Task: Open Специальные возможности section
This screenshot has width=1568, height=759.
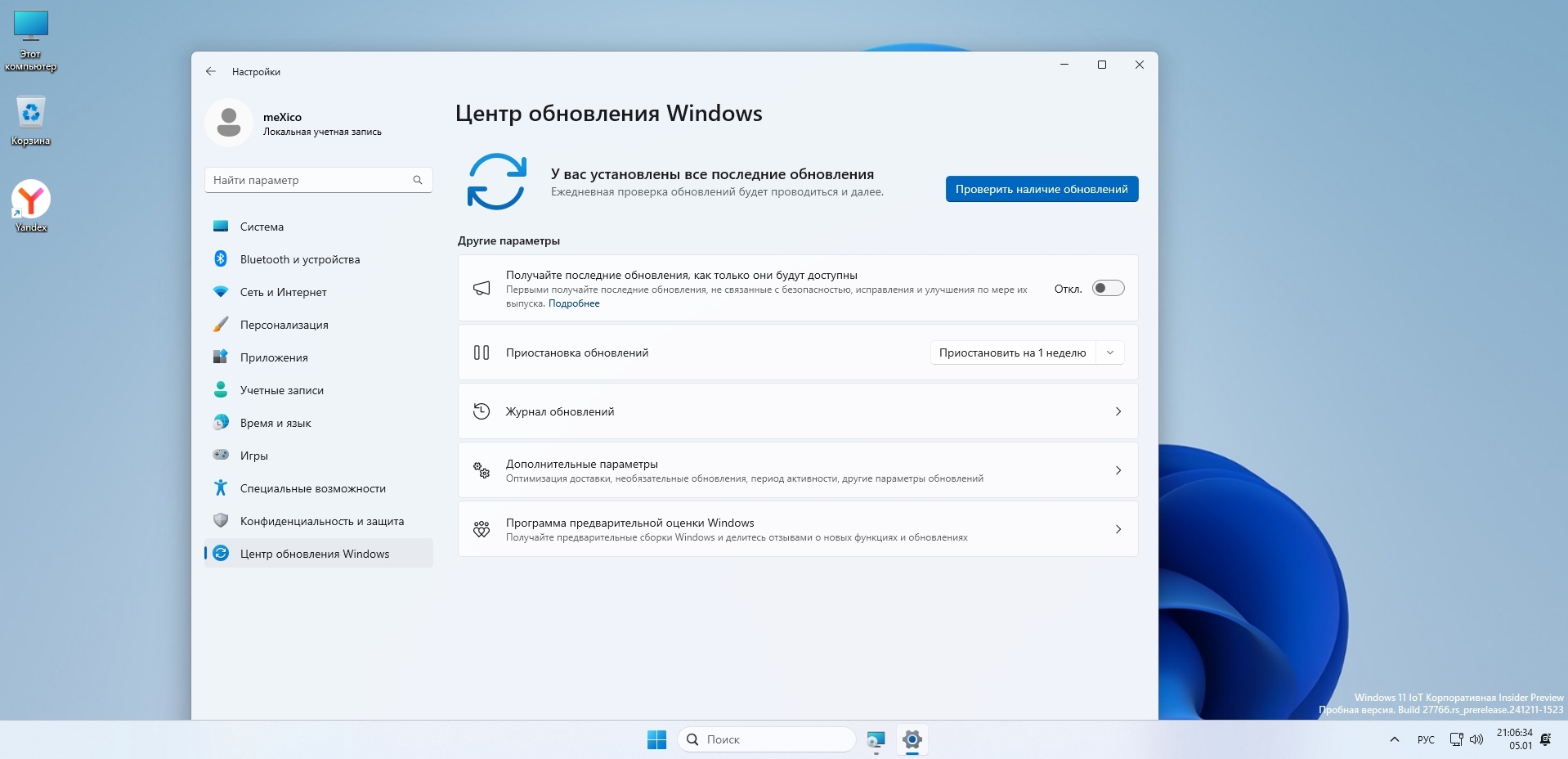Action: (319, 488)
